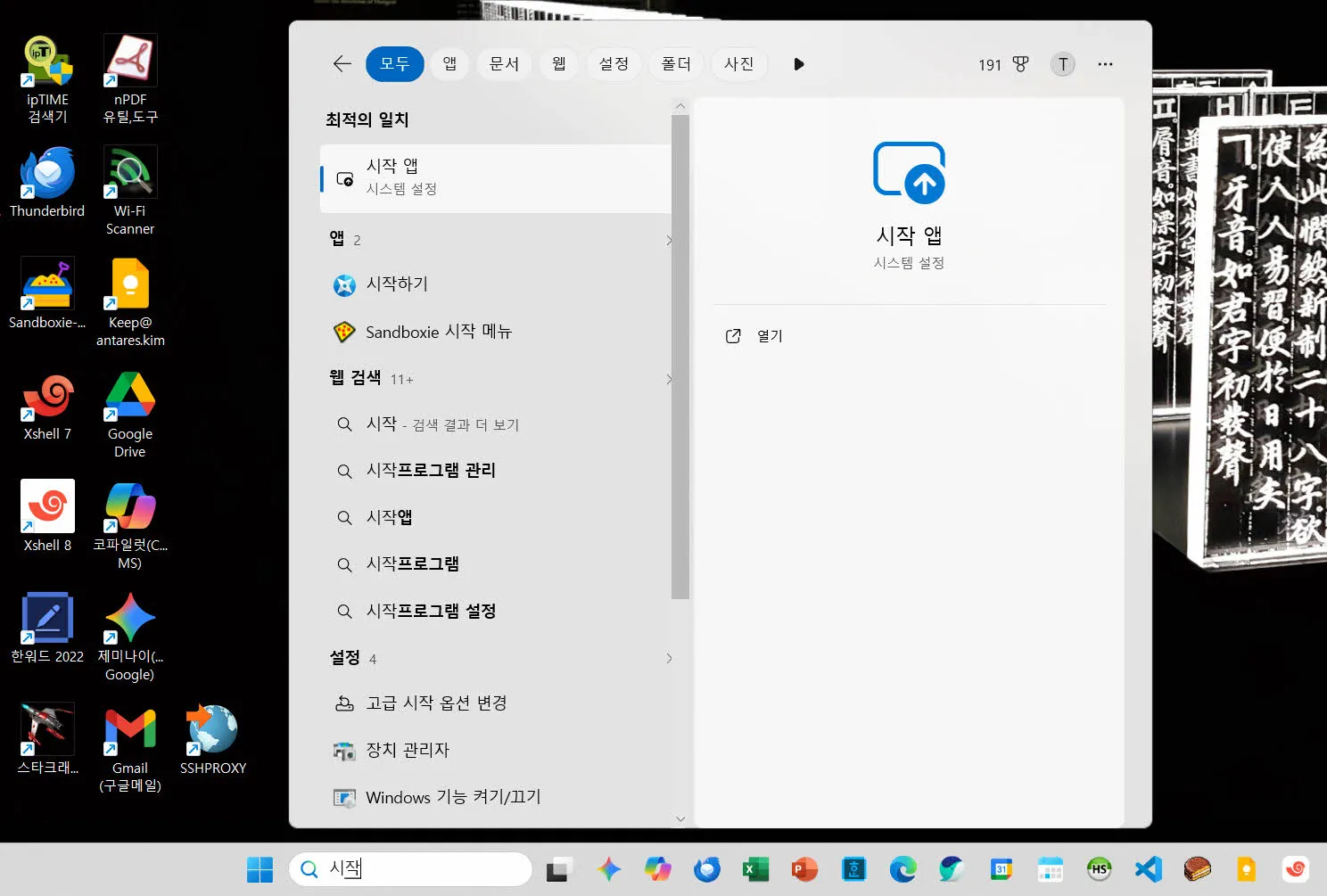
Task: Focus the taskbar search box containing 시작
Action: [x=410, y=869]
